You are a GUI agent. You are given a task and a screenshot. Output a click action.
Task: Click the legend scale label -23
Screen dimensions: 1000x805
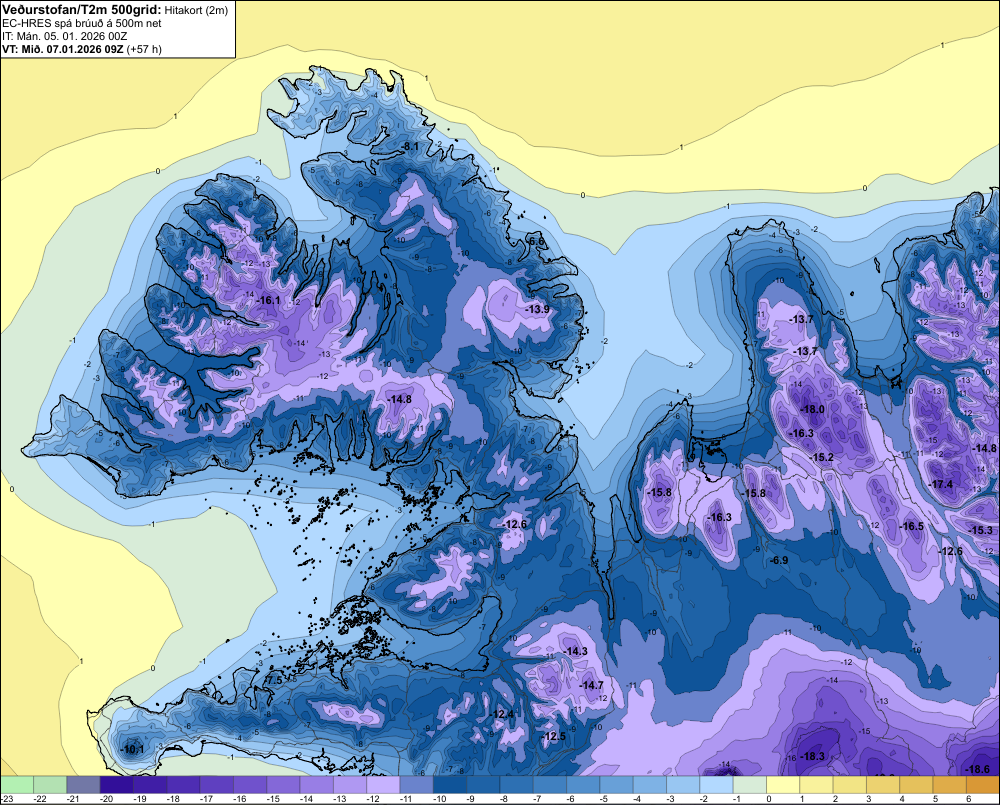(7, 799)
